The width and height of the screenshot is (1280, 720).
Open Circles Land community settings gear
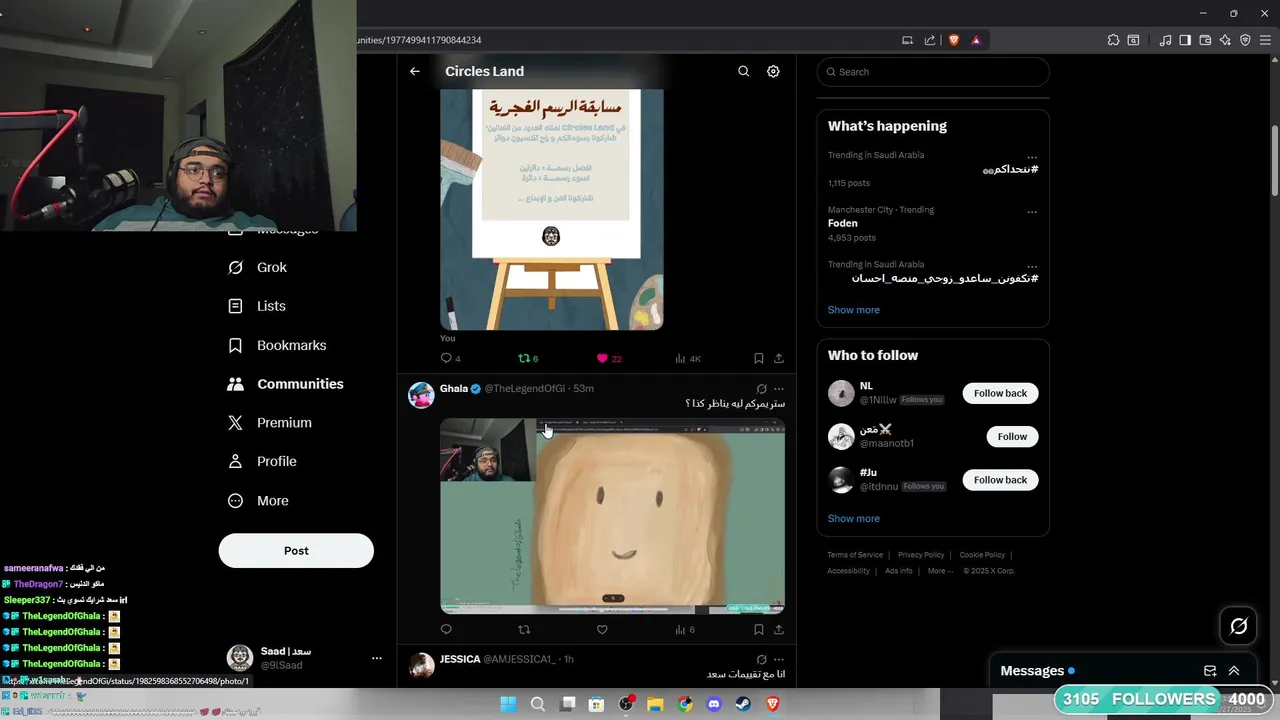coord(773,71)
